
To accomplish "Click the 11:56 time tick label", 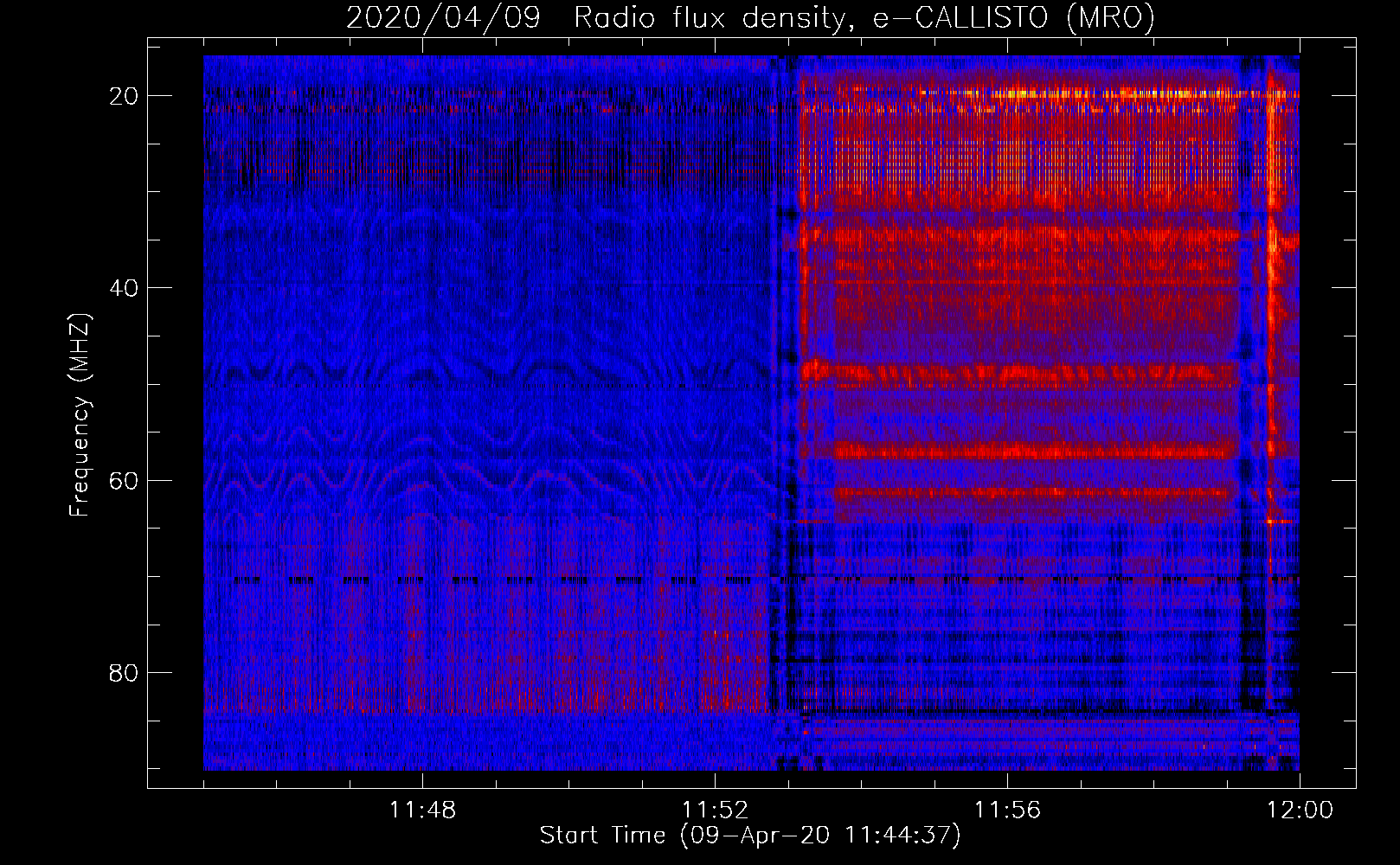I will pyautogui.click(x=1007, y=811).
